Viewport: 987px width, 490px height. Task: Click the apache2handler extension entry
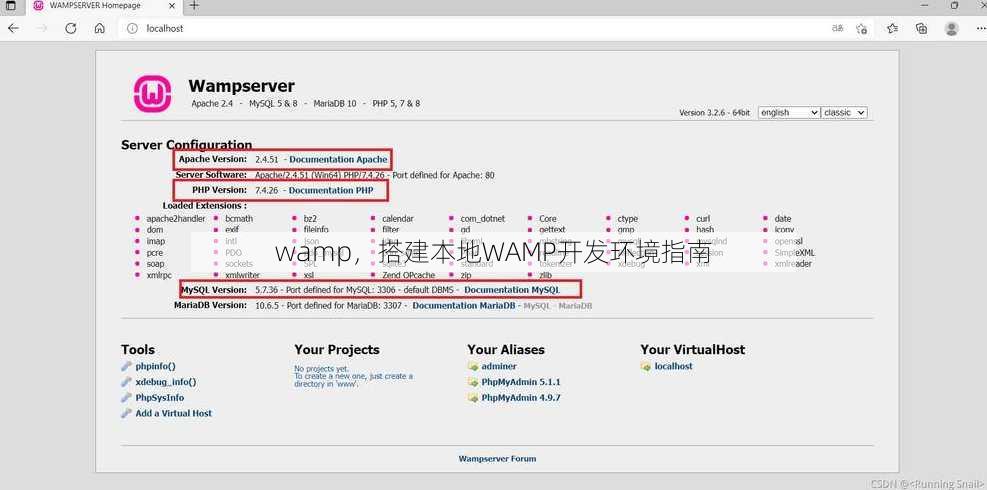tap(176, 219)
